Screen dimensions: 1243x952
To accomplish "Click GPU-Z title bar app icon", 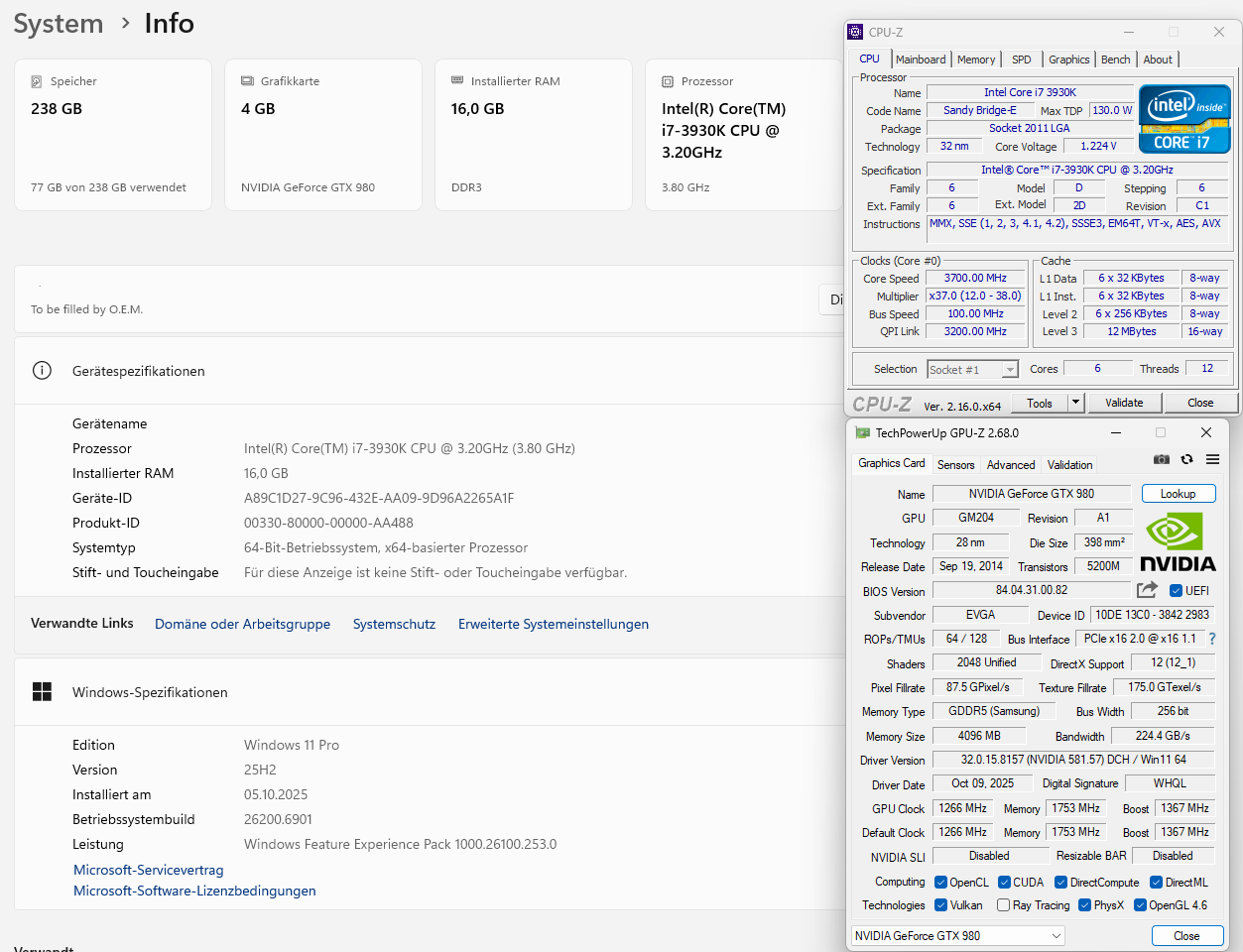I will [x=862, y=432].
